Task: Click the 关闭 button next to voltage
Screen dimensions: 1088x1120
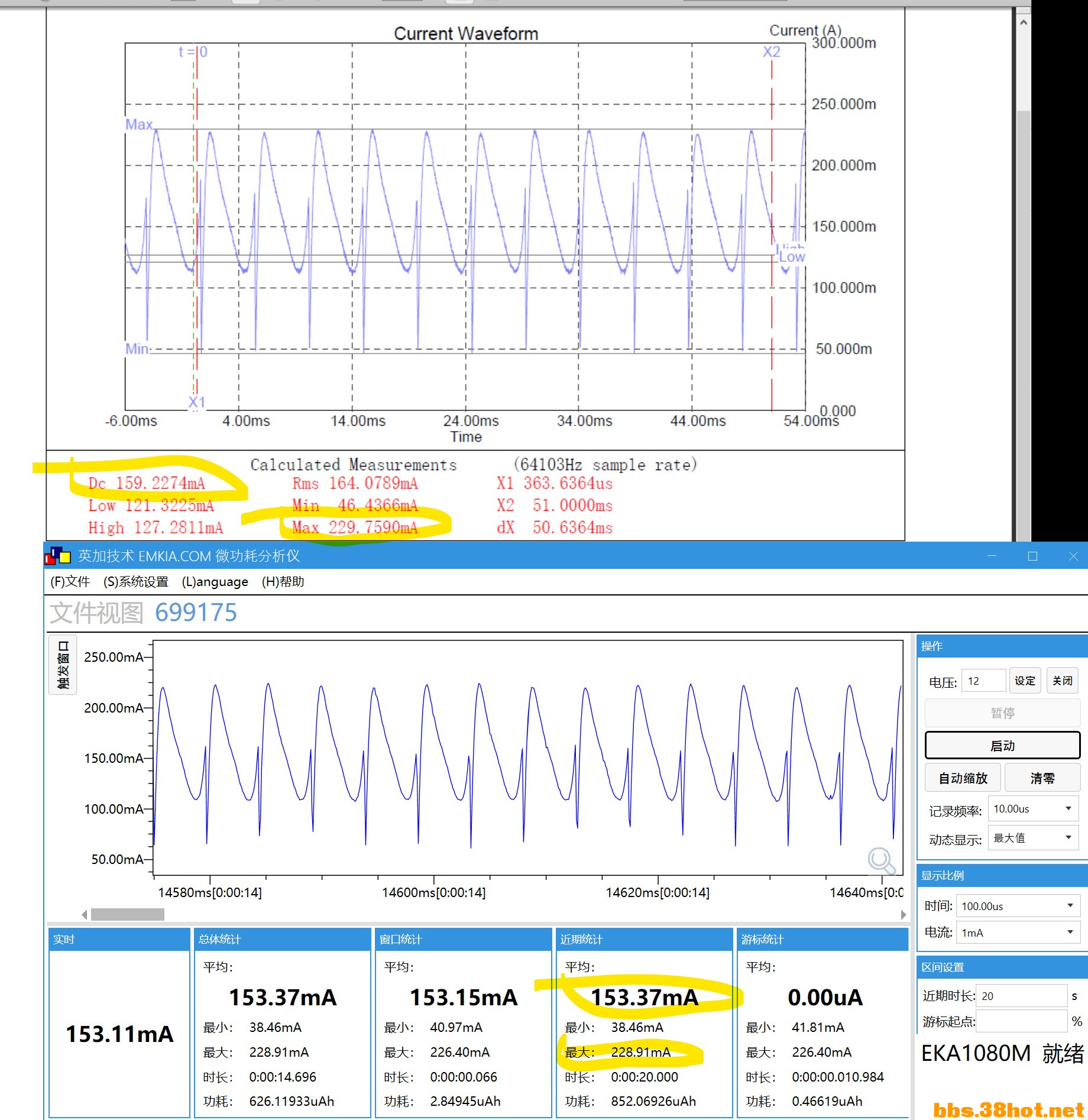Action: pyautogui.click(x=1063, y=681)
